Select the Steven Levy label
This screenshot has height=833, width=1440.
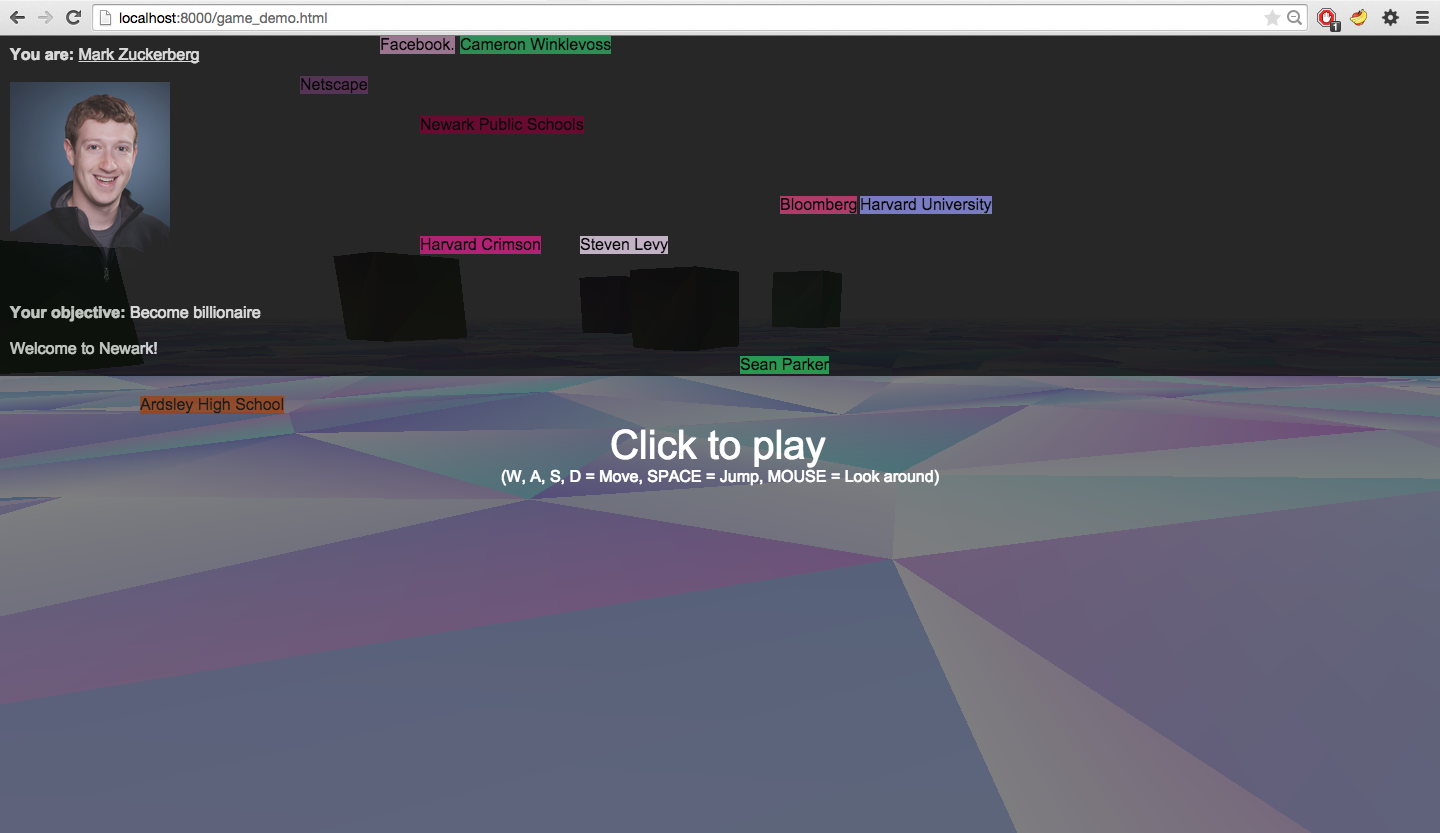(624, 245)
